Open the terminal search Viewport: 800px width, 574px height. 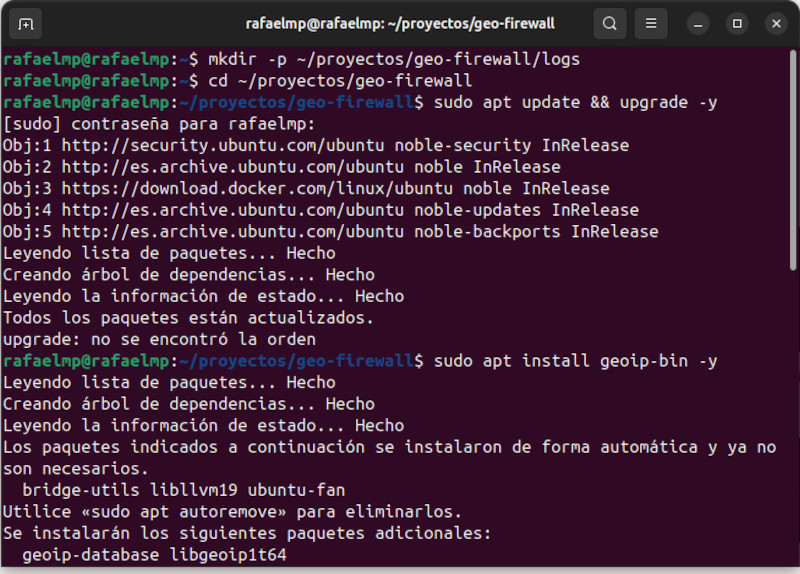(x=610, y=23)
